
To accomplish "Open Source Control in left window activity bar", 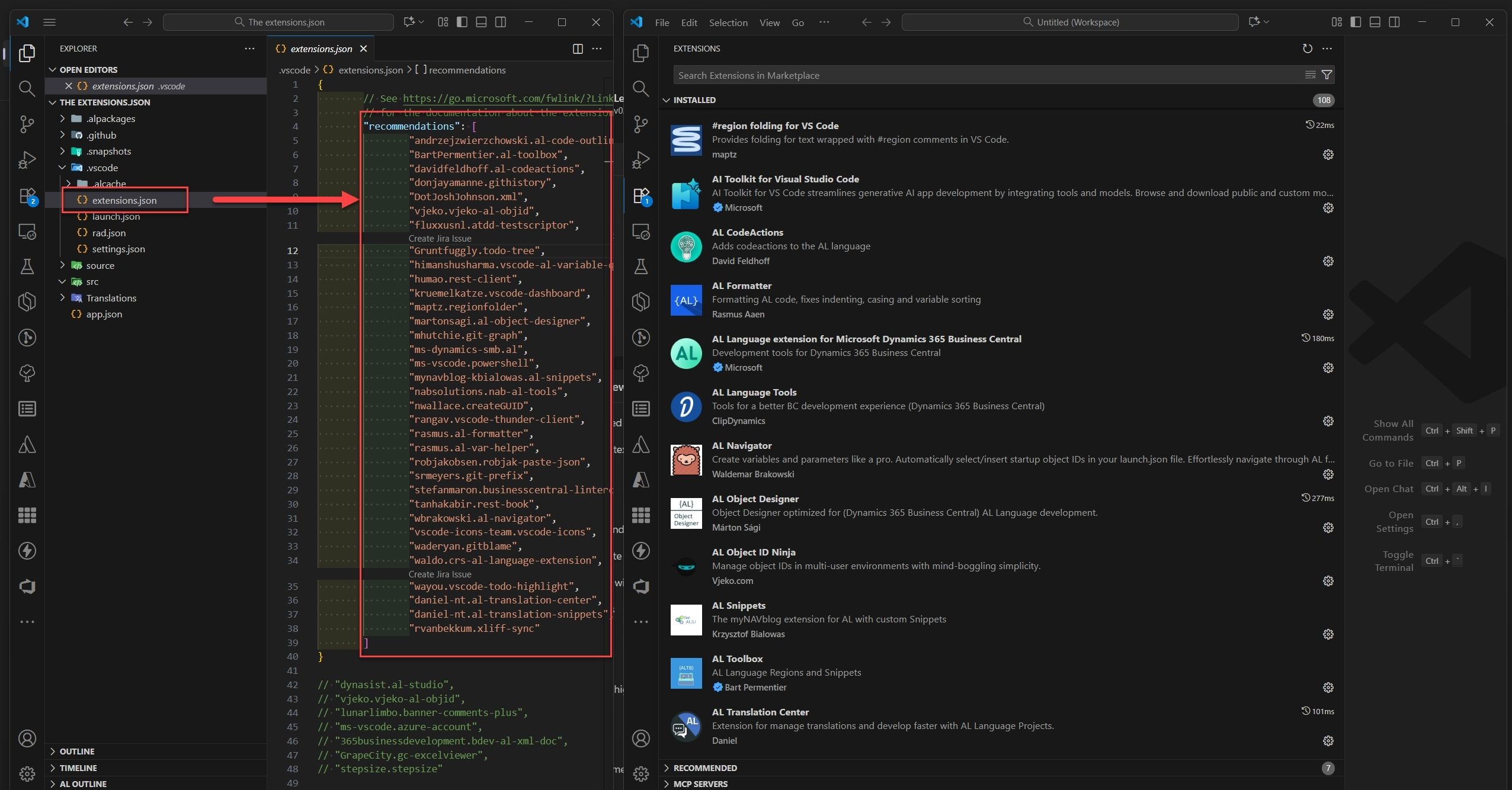I will tap(27, 124).
